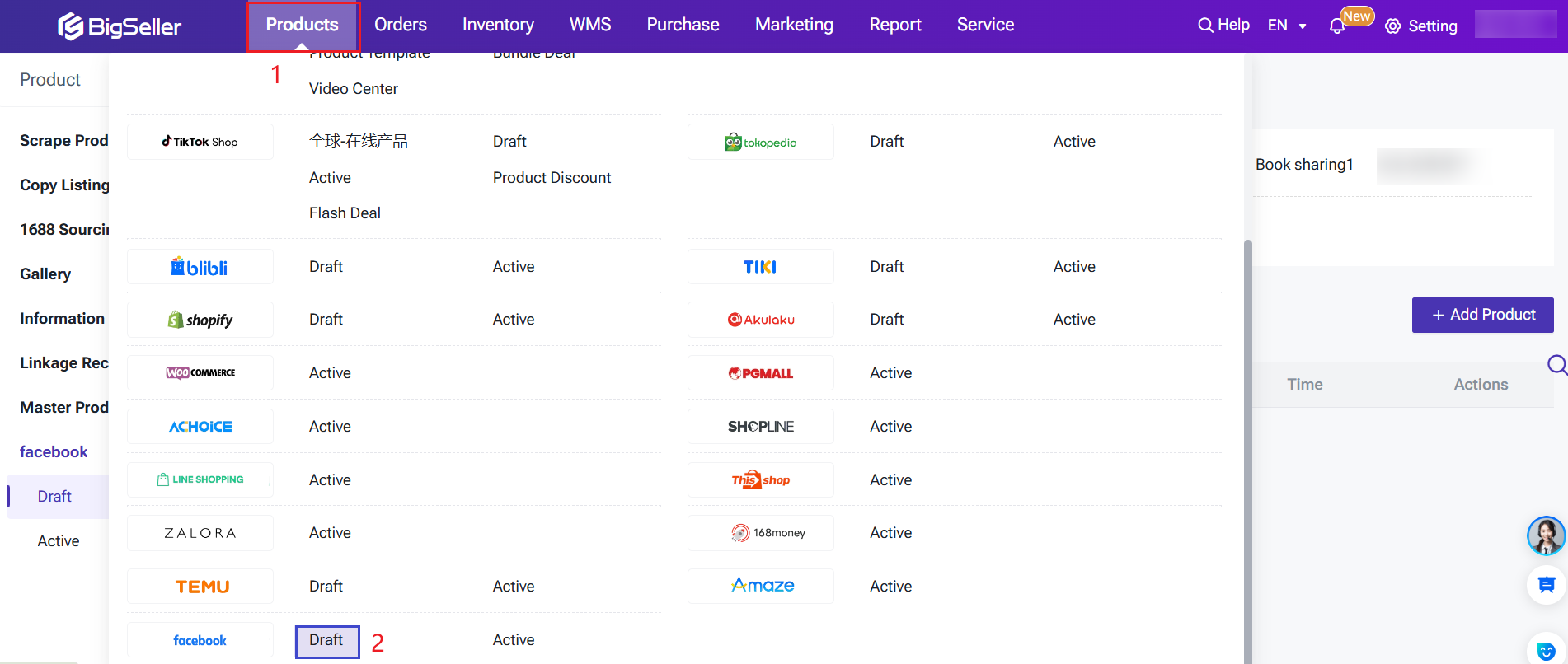Open the feedback message icon
Image resolution: width=1568 pixels, height=664 pixels.
click(1546, 585)
